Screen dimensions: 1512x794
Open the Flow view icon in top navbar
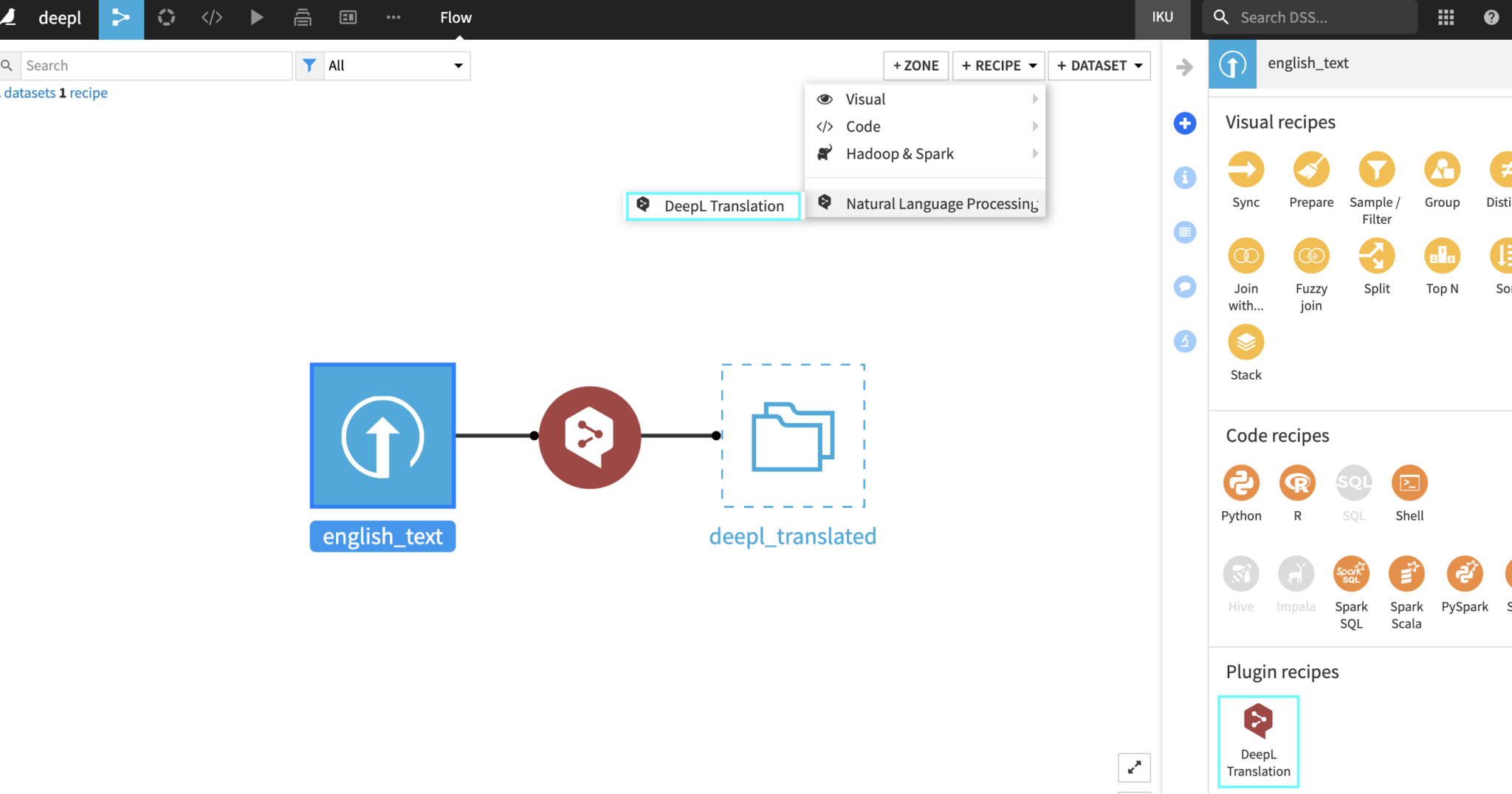point(121,18)
